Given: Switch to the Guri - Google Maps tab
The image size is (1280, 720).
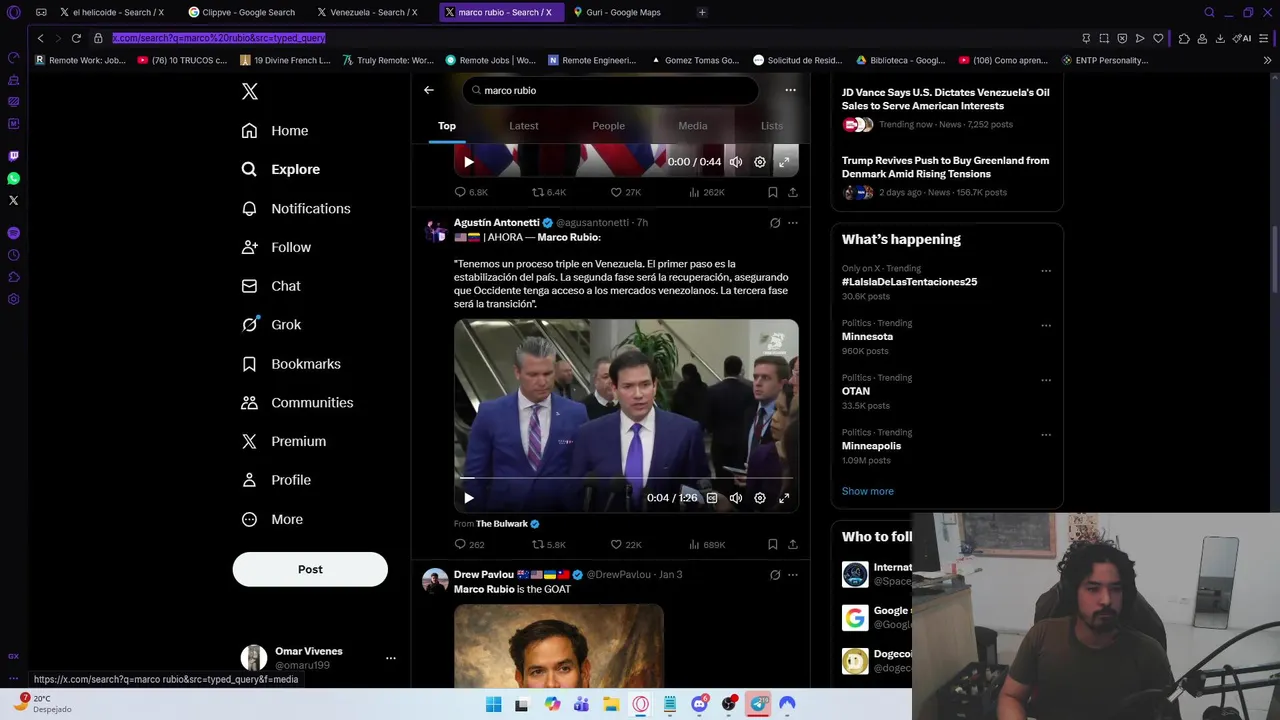Looking at the screenshot, I should (623, 12).
